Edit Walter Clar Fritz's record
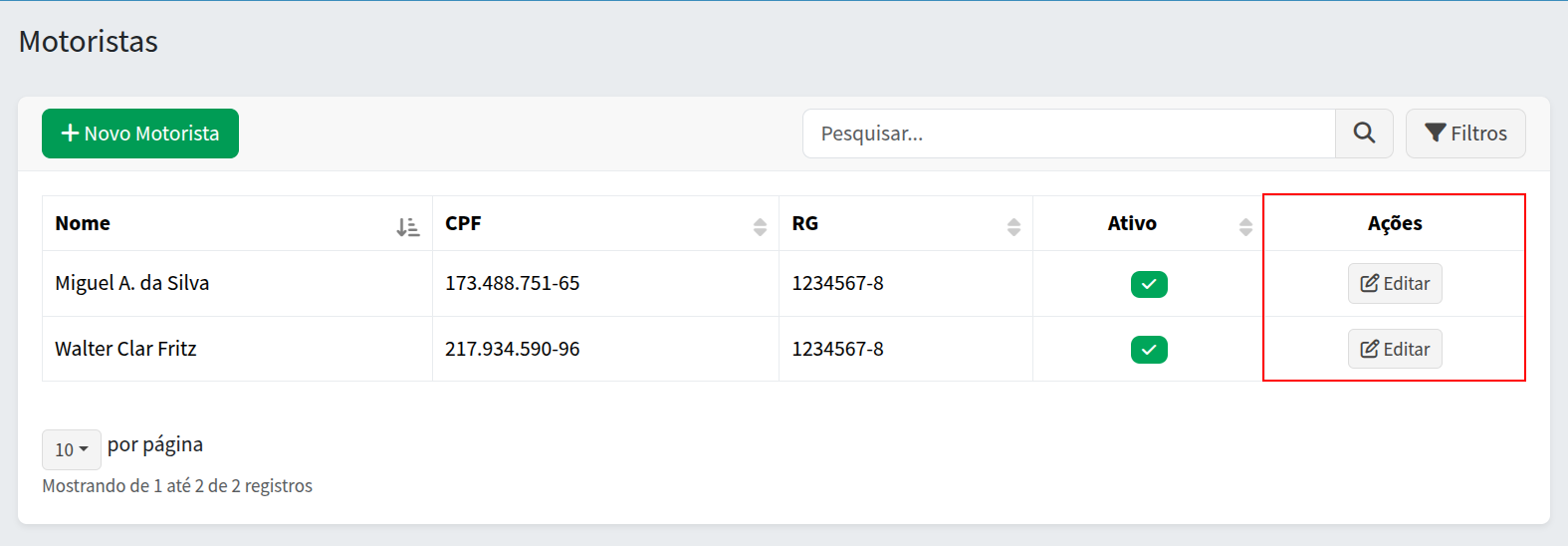The image size is (1568, 546). pos(1394,350)
